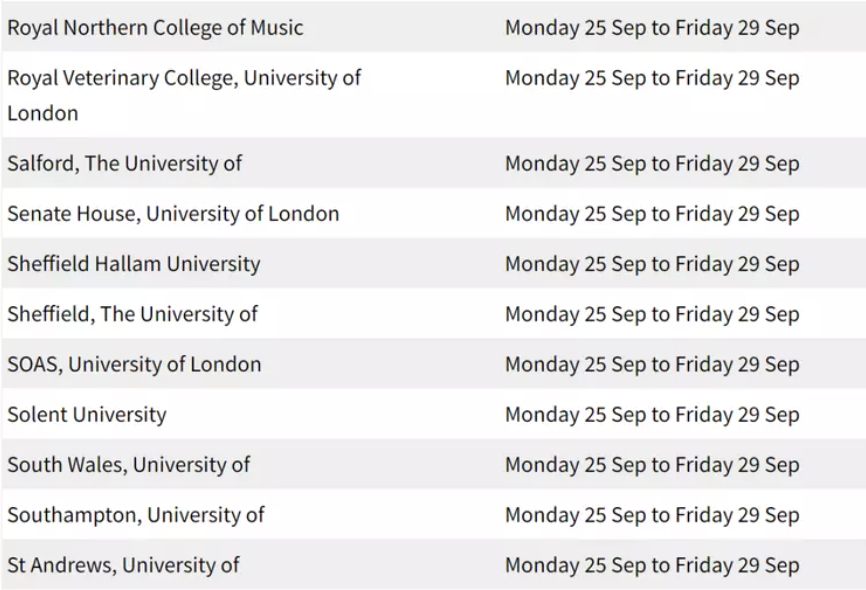Click the date range for SOAS
The width and height of the screenshot is (866, 590).
652,365
